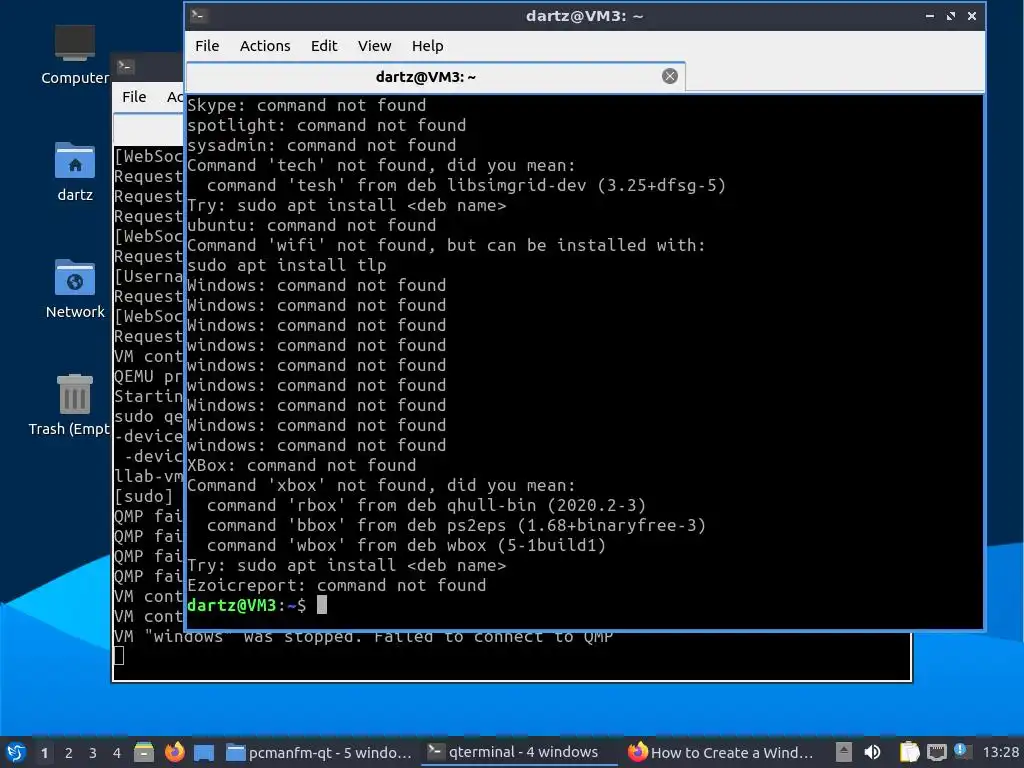Click the 13:28 panel clock

pos(1000,752)
